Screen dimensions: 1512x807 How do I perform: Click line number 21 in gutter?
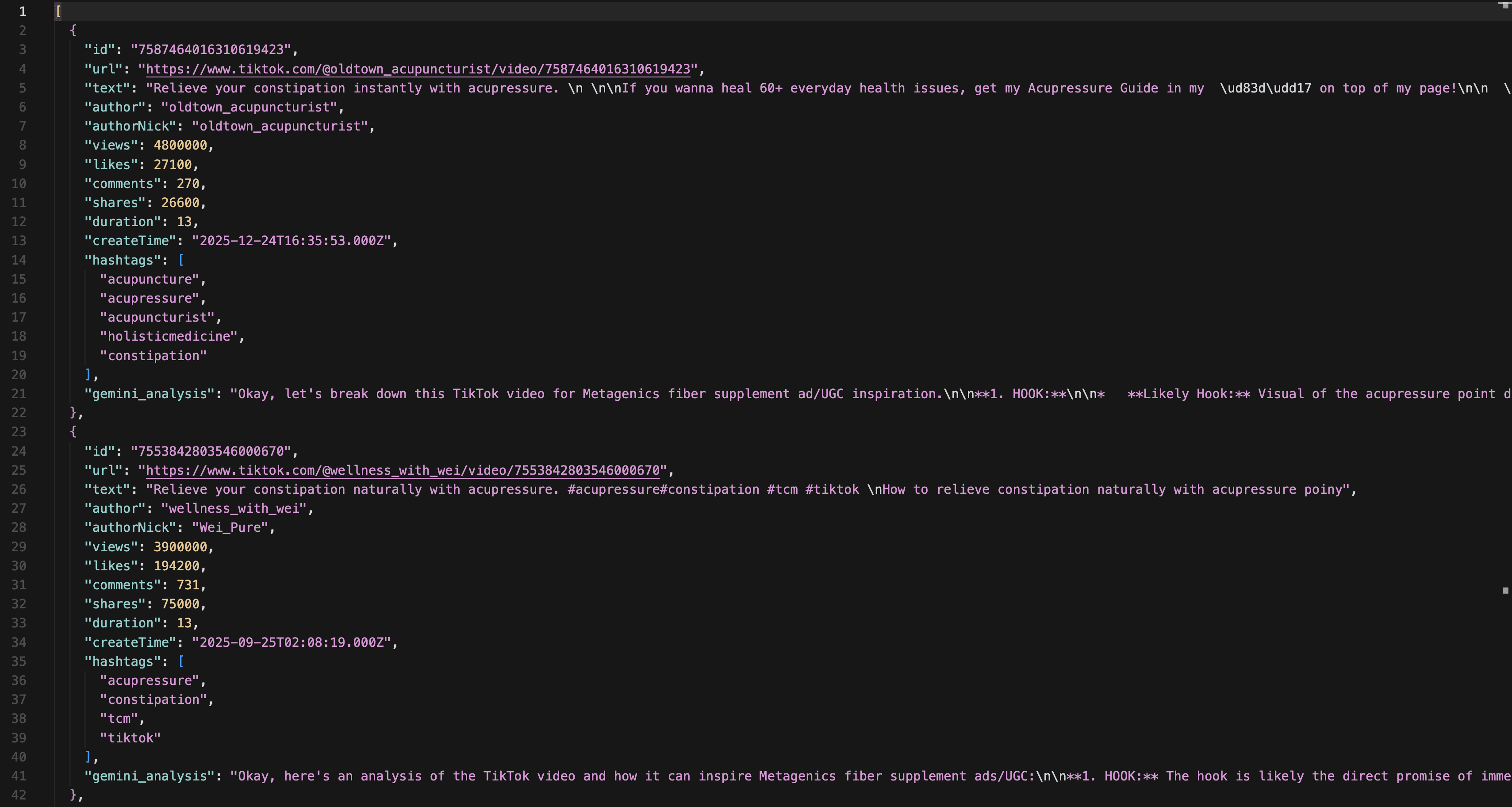19,394
